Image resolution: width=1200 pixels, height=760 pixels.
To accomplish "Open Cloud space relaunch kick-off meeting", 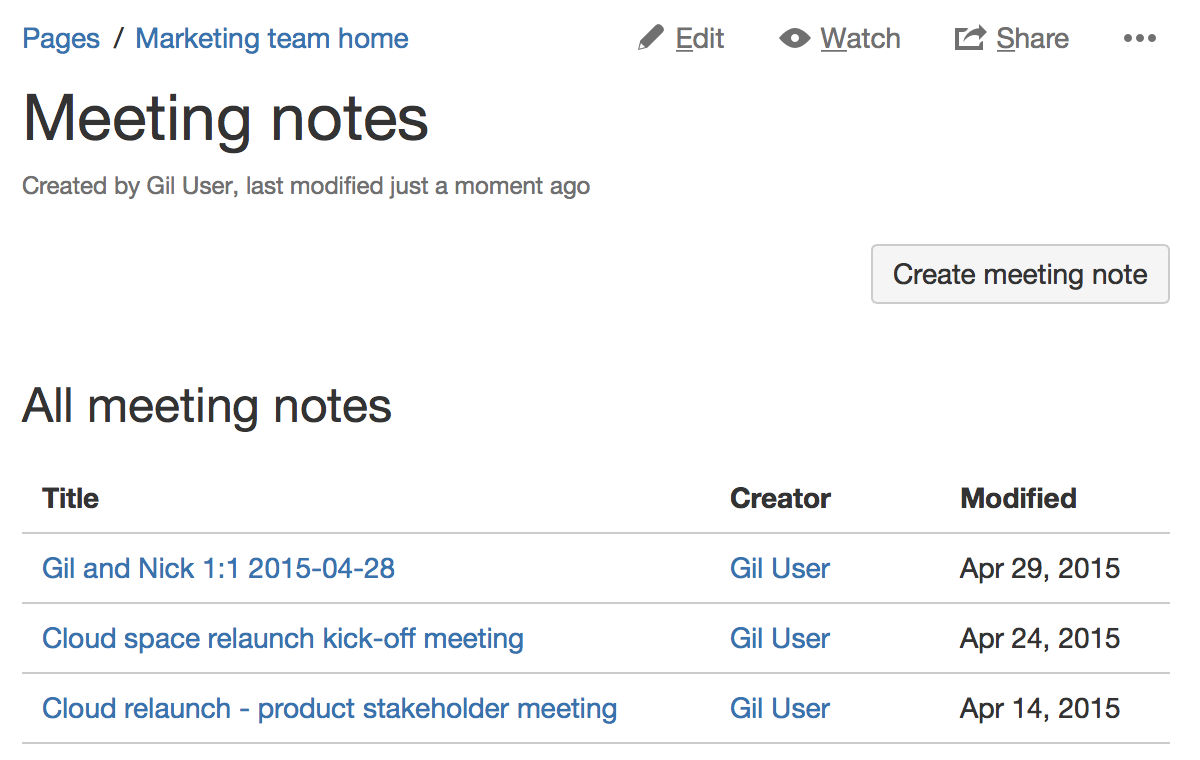I will [x=283, y=638].
